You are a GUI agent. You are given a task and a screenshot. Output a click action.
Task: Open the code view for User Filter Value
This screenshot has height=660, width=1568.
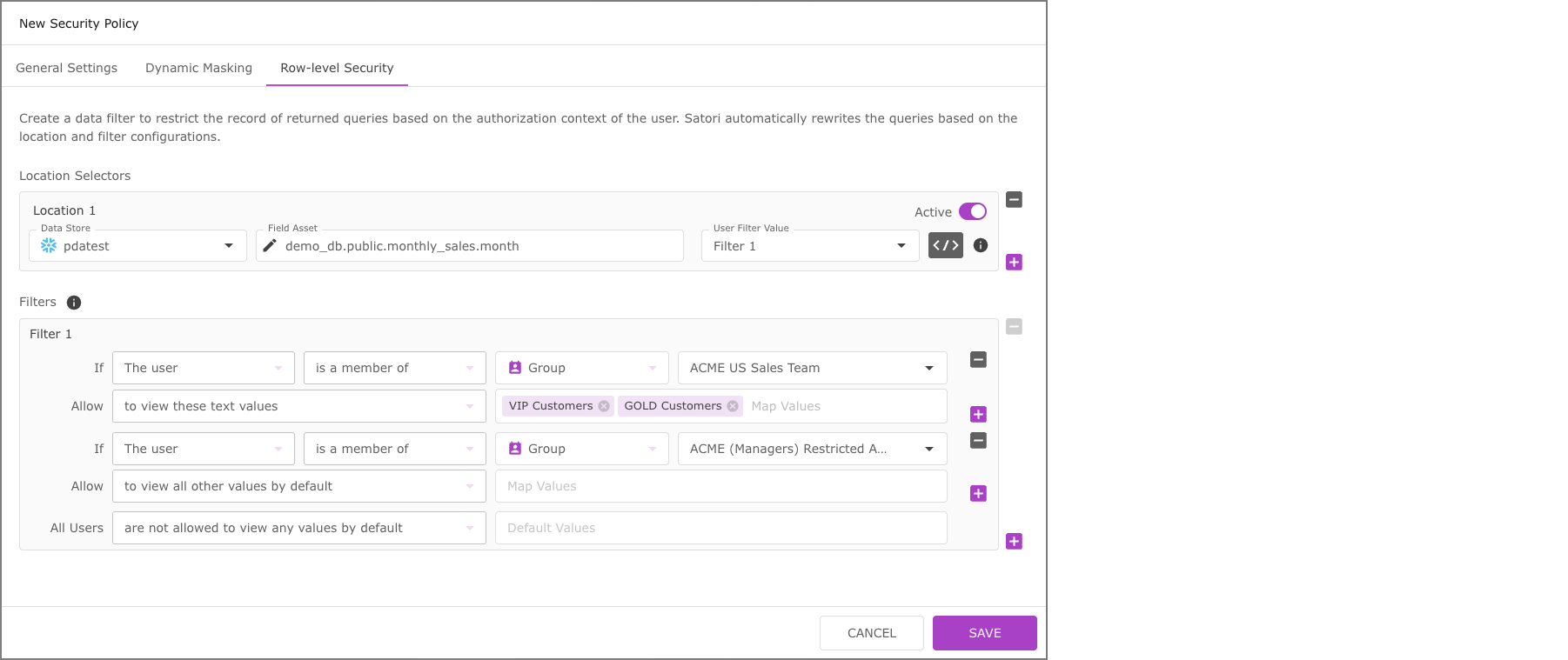(945, 245)
